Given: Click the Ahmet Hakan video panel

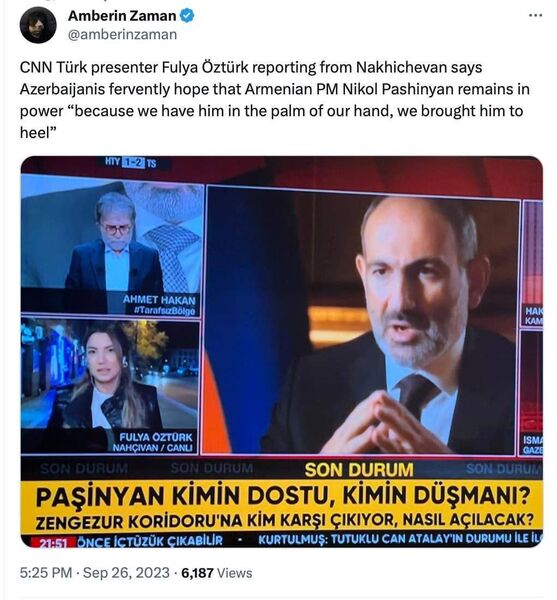Looking at the screenshot, I should pyautogui.click(x=112, y=246).
